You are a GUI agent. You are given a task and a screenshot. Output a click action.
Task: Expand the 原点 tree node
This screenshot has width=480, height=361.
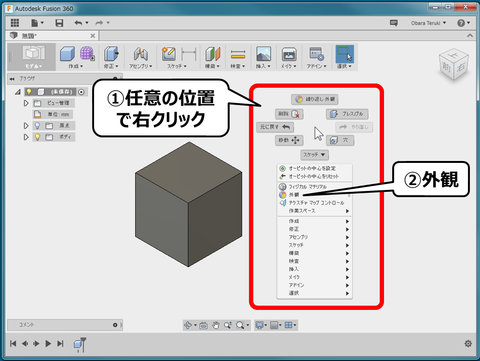[26, 126]
